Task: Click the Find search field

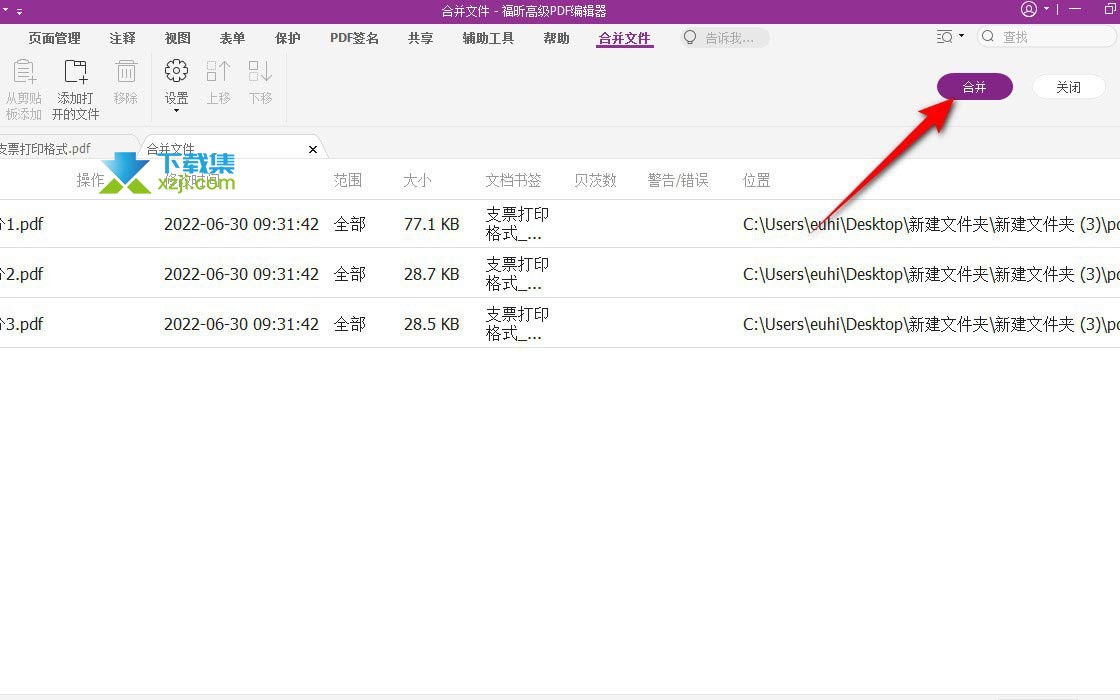Action: pos(1047,36)
